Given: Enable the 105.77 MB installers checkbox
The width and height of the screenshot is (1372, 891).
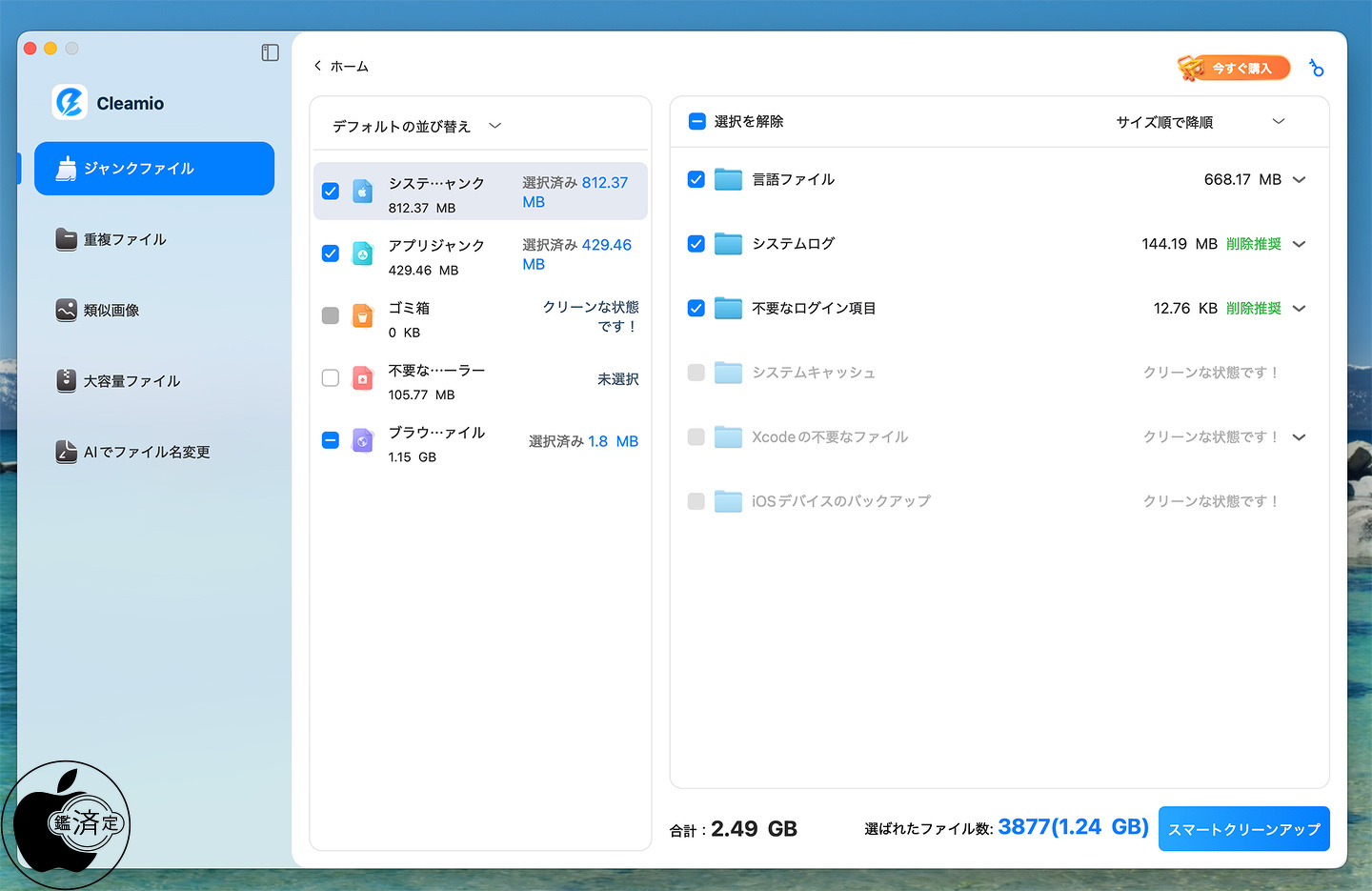Looking at the screenshot, I should [331, 378].
